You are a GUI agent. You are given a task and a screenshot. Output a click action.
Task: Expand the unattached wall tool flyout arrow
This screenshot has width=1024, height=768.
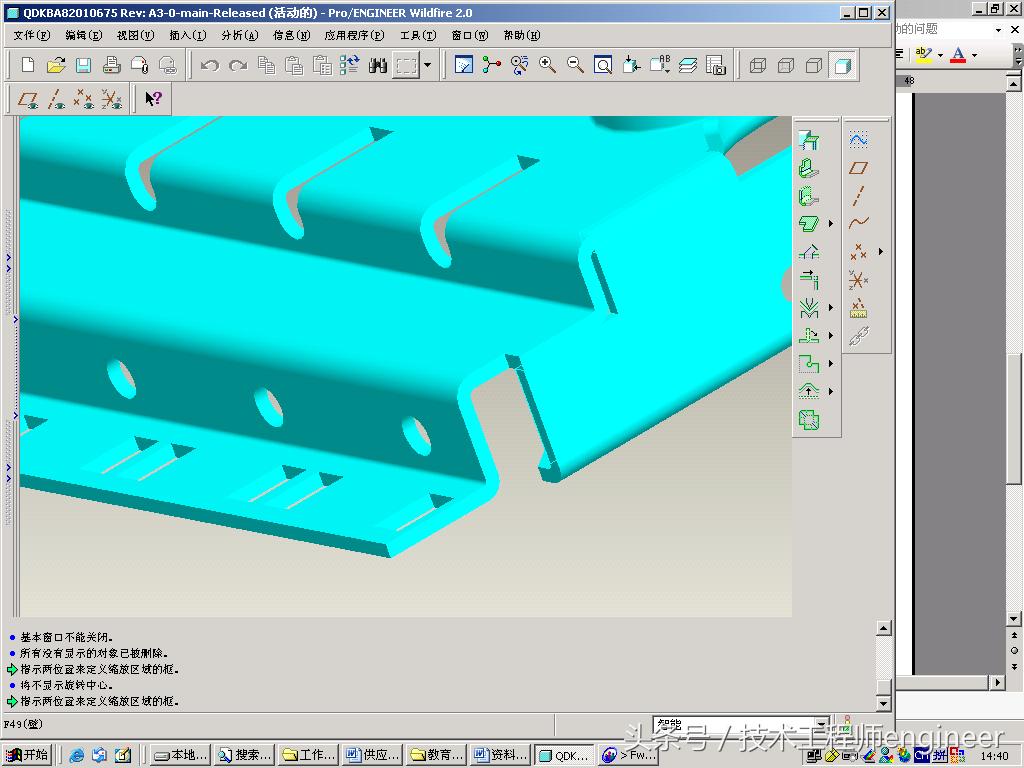[831, 223]
